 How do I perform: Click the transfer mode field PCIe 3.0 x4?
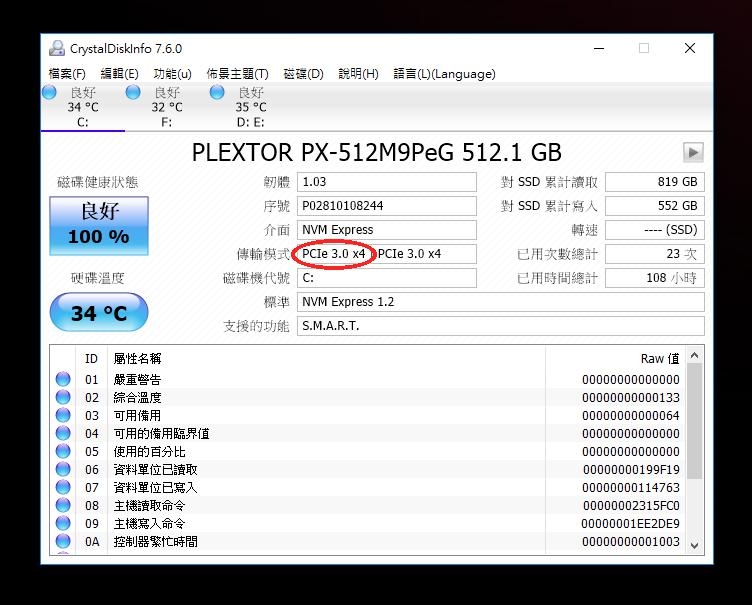point(387,254)
